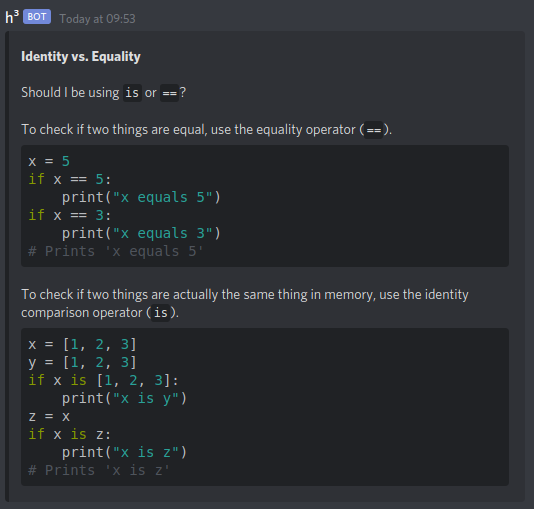The width and height of the screenshot is (534, 509).
Task: Click the 'Today at 09:53' timestamp
Action: tap(97, 19)
